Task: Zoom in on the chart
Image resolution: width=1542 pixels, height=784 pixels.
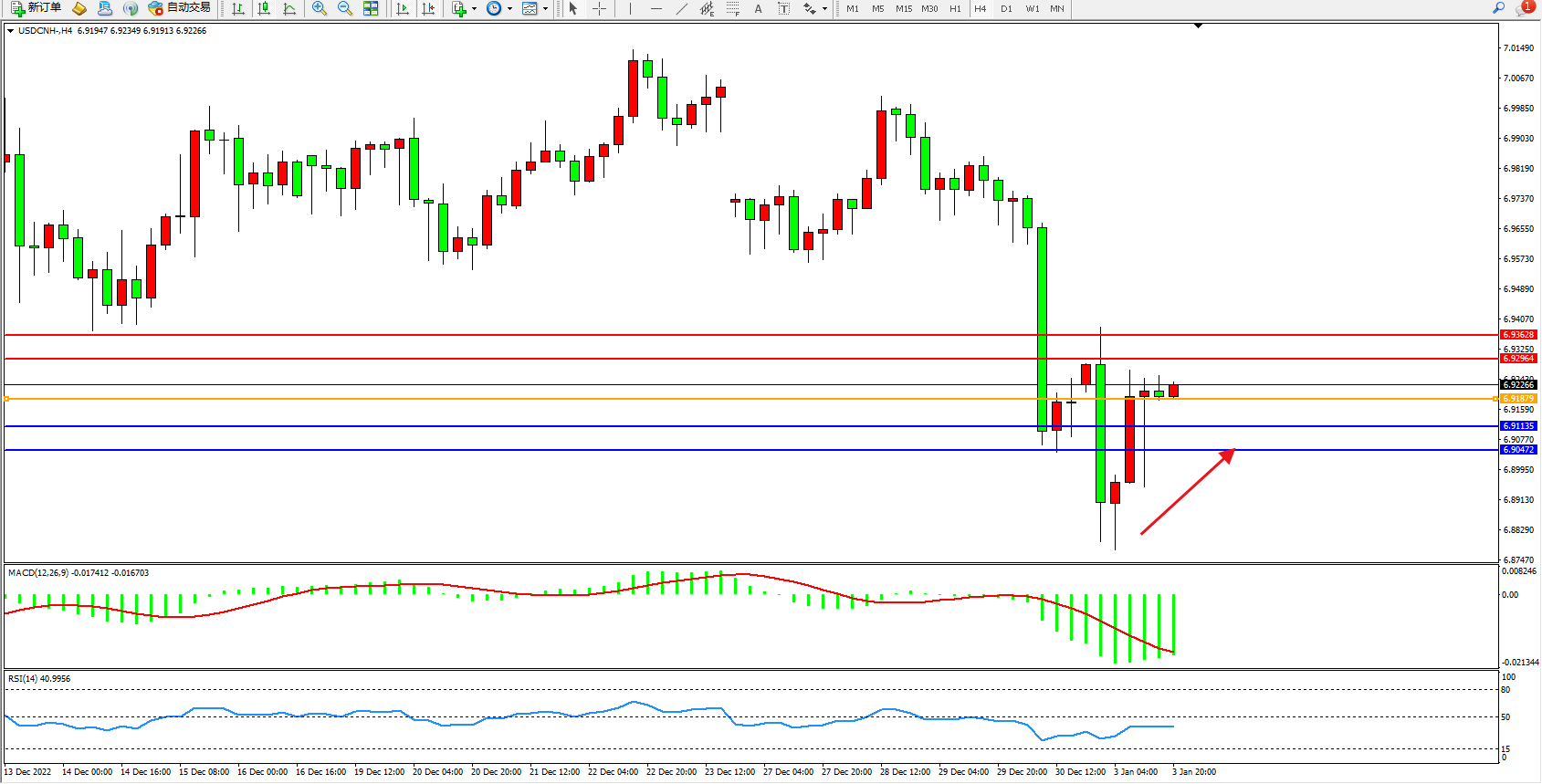Action: click(320, 8)
